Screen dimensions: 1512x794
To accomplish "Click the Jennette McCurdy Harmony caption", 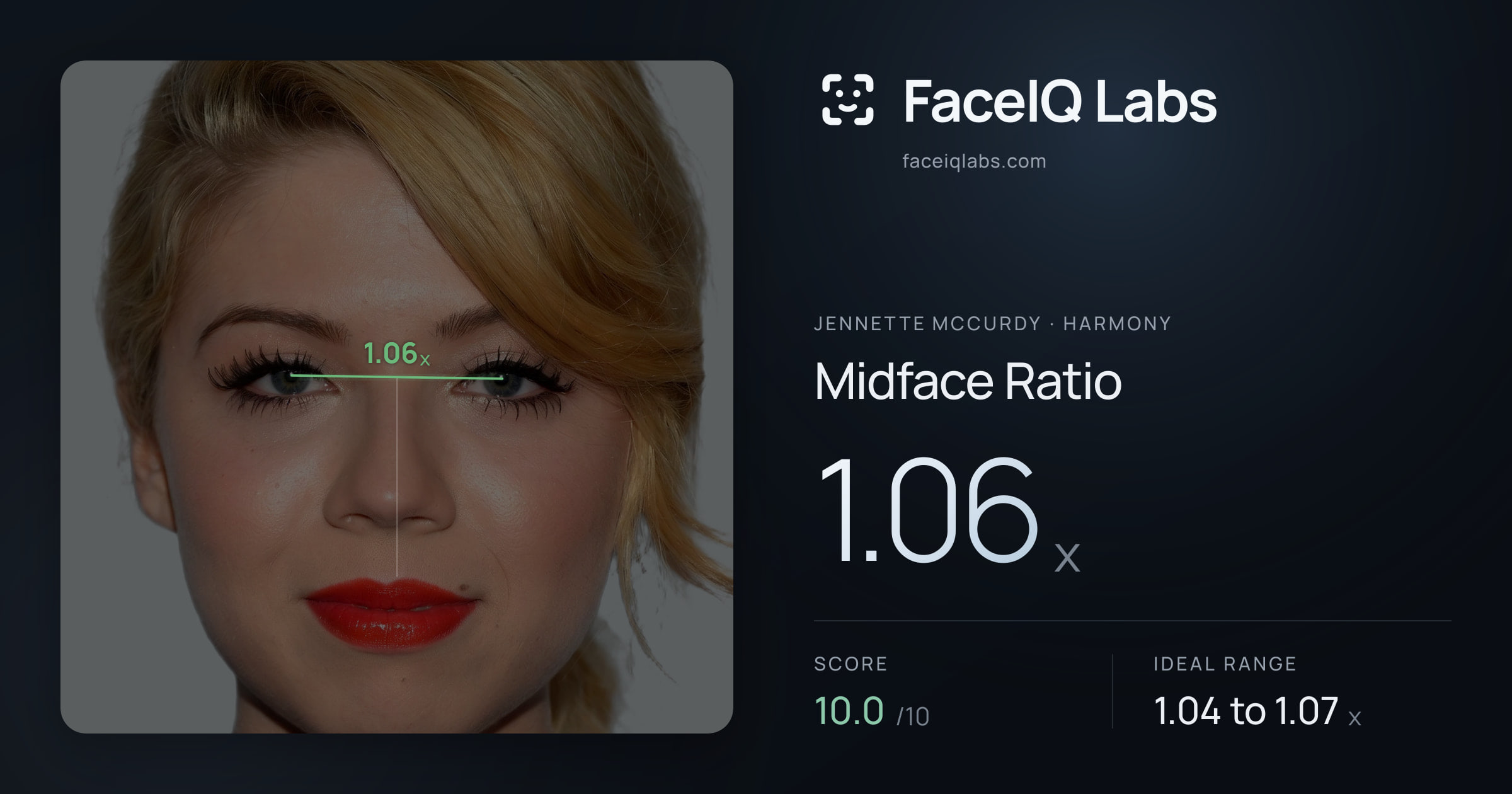I will tap(992, 324).
